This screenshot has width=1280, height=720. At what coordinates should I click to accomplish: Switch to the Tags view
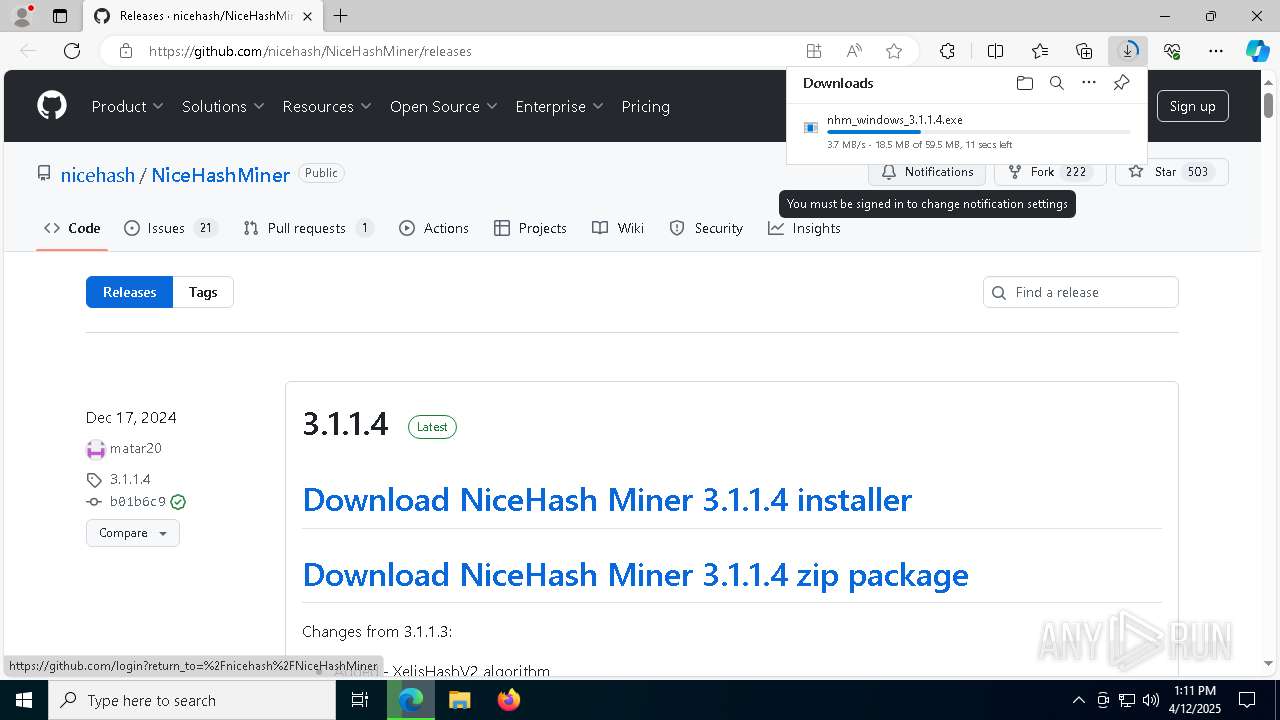tap(203, 292)
